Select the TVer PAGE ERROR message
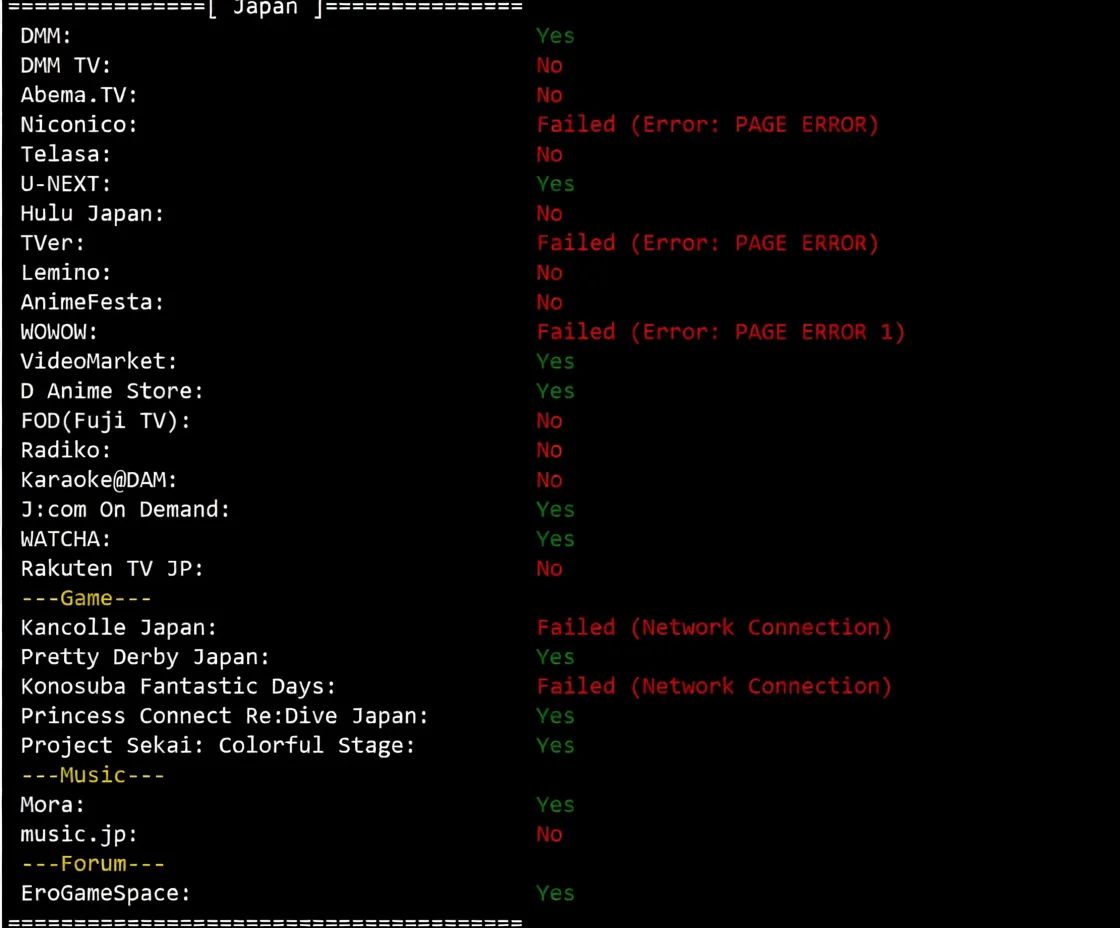 click(707, 243)
